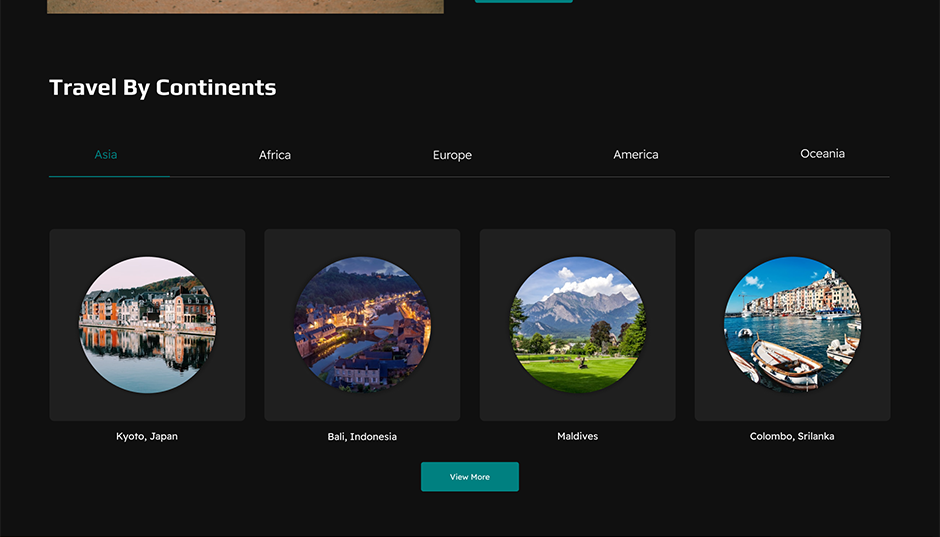Switch to the Africa tab

pyautogui.click(x=275, y=155)
